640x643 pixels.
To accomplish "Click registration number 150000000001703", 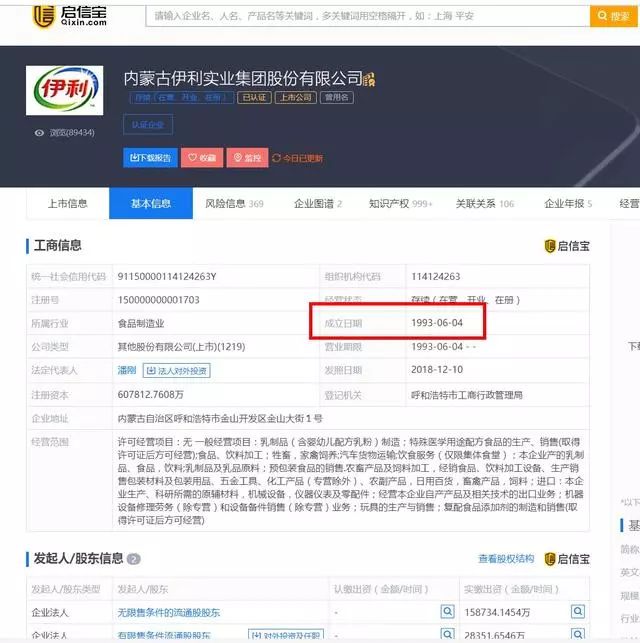I will click(159, 300).
